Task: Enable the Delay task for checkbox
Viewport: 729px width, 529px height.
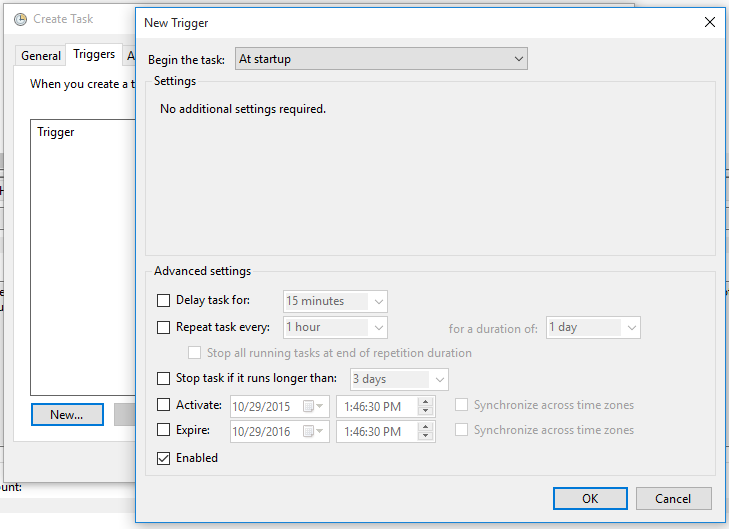Action: [163, 300]
